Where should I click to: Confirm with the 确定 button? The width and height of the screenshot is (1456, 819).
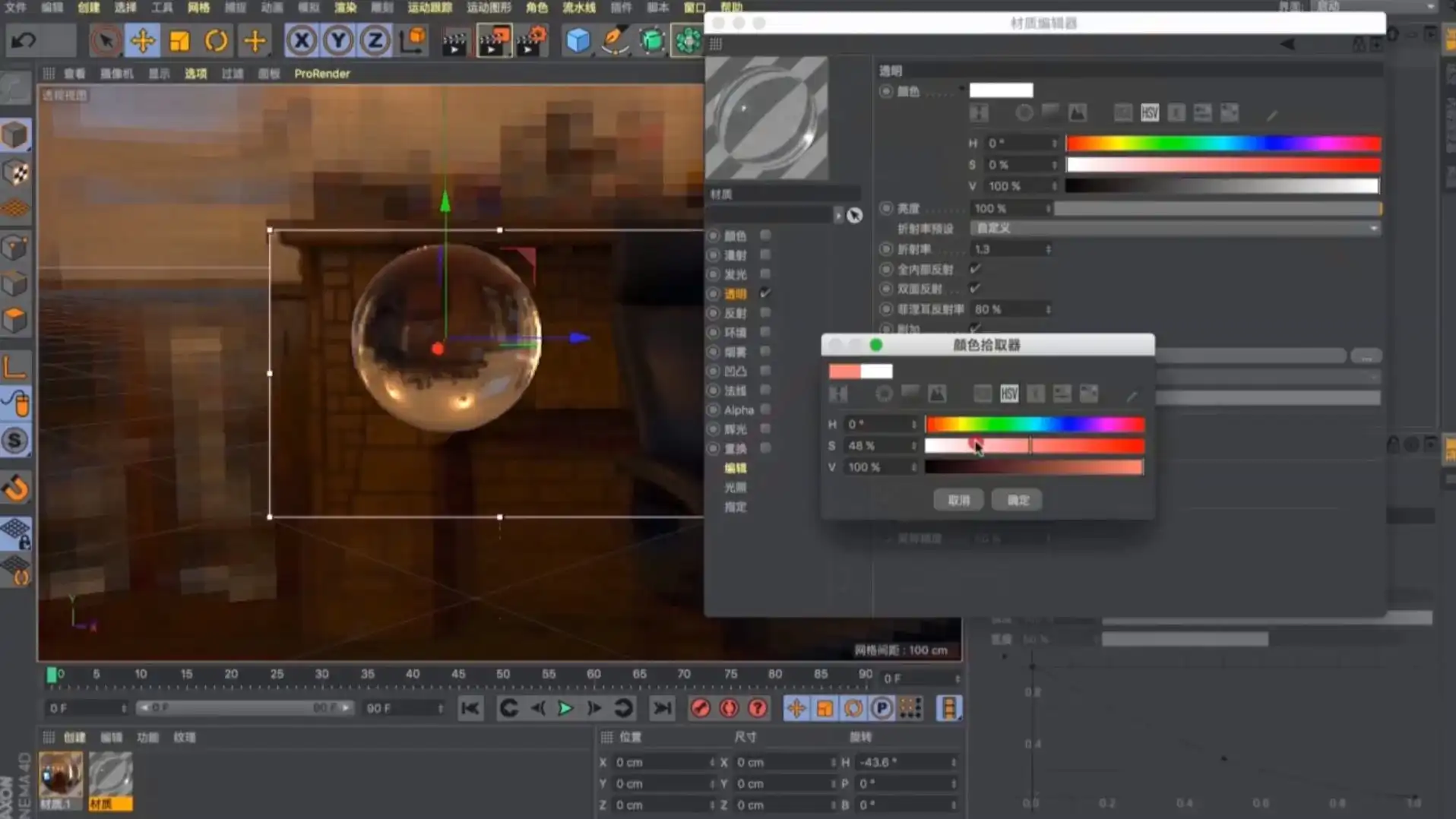[x=1017, y=500]
